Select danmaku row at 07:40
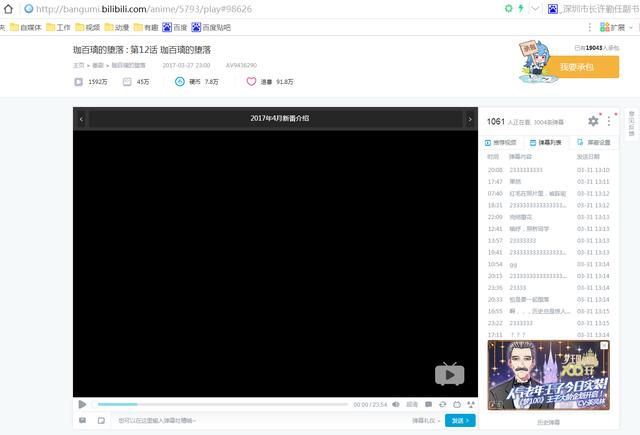640x435 pixels. [x=549, y=193]
